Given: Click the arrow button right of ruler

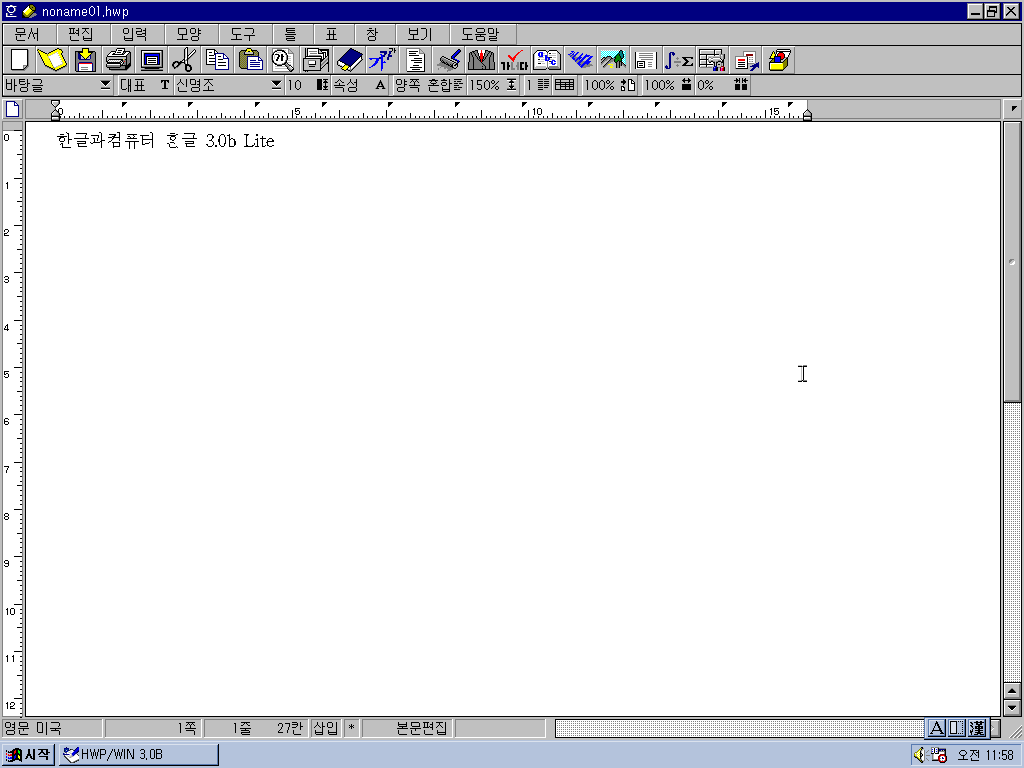Looking at the screenshot, I should pos(1013,109).
